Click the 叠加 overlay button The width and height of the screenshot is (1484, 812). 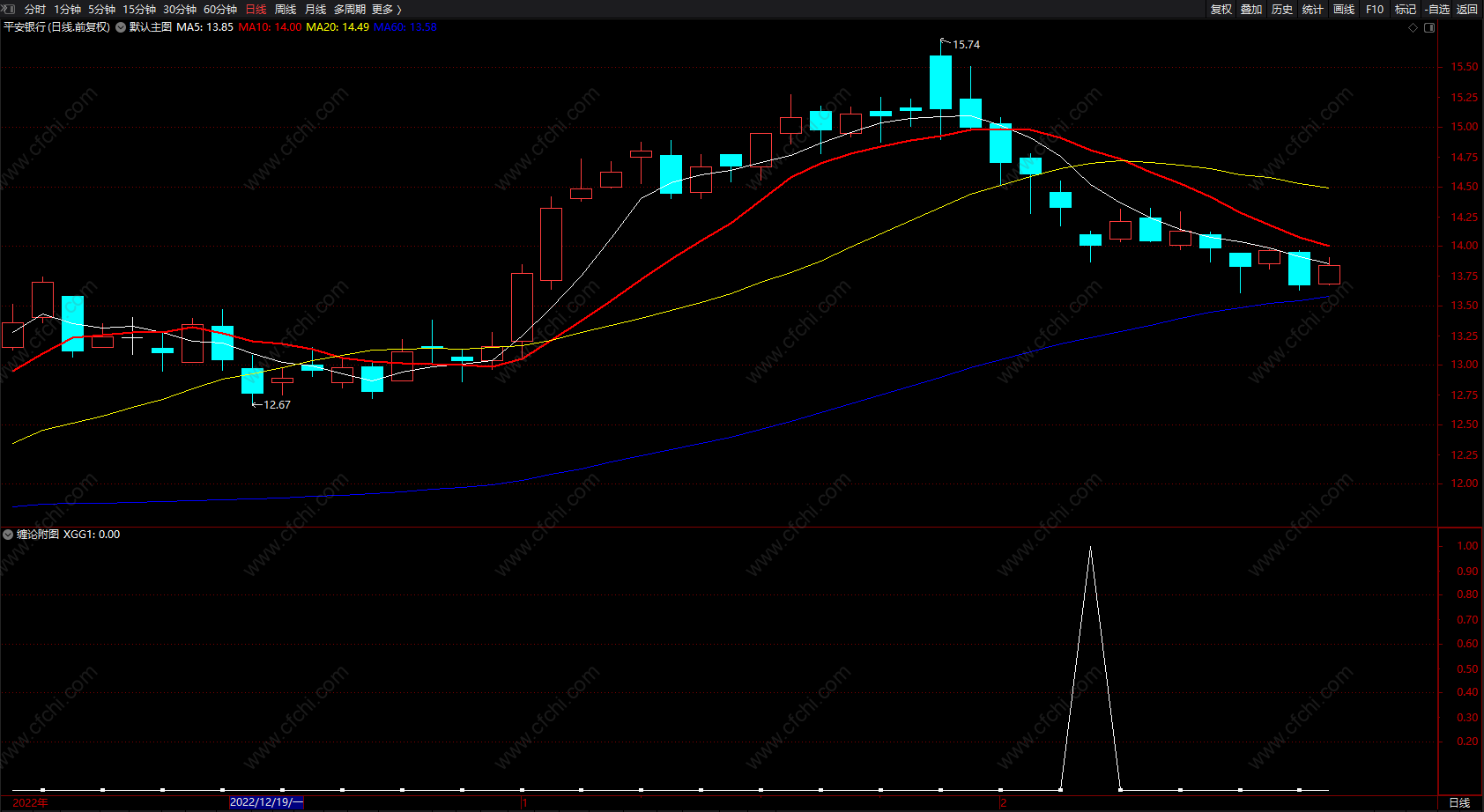1251,10
